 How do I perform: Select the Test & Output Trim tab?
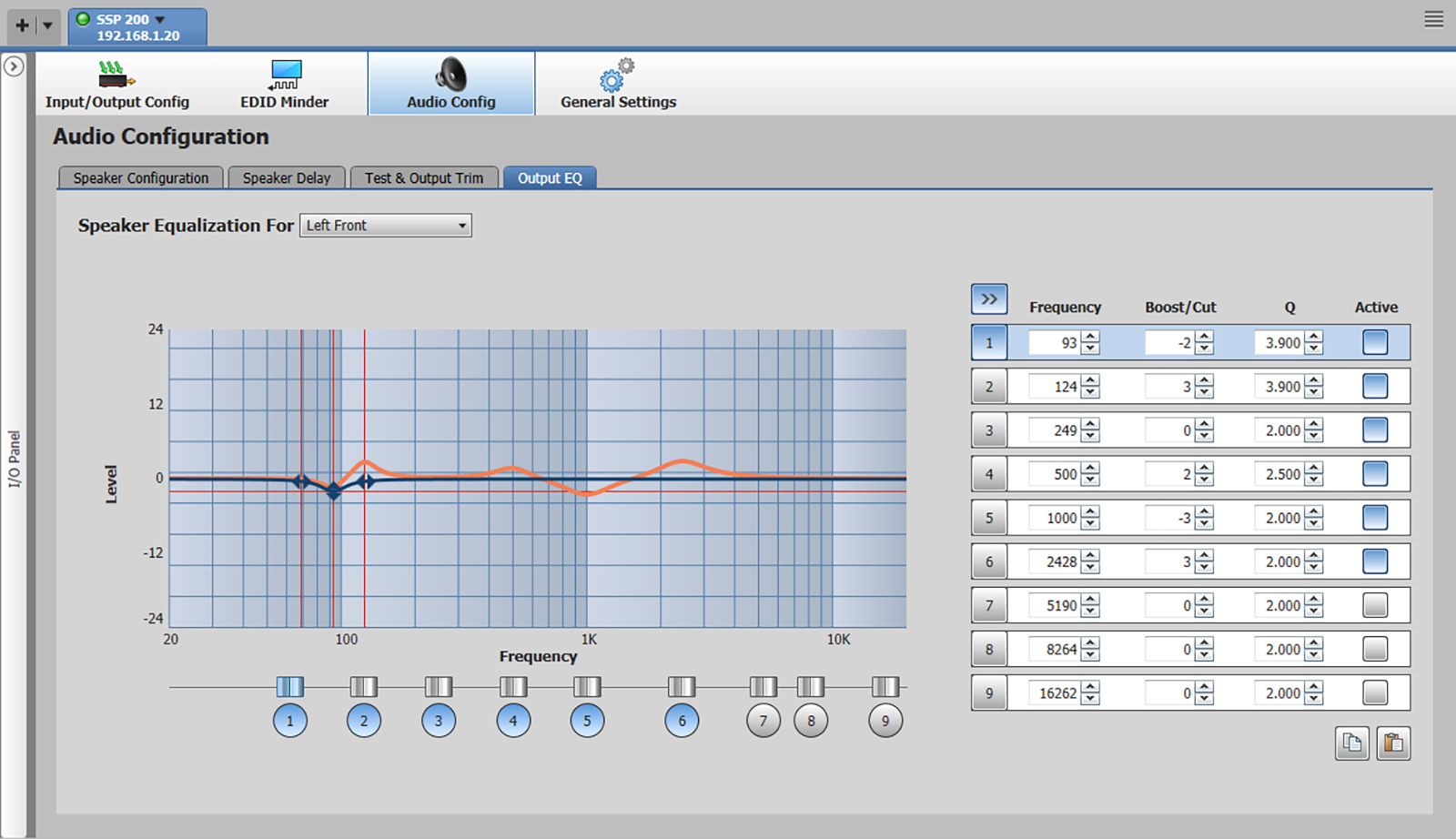click(x=424, y=177)
